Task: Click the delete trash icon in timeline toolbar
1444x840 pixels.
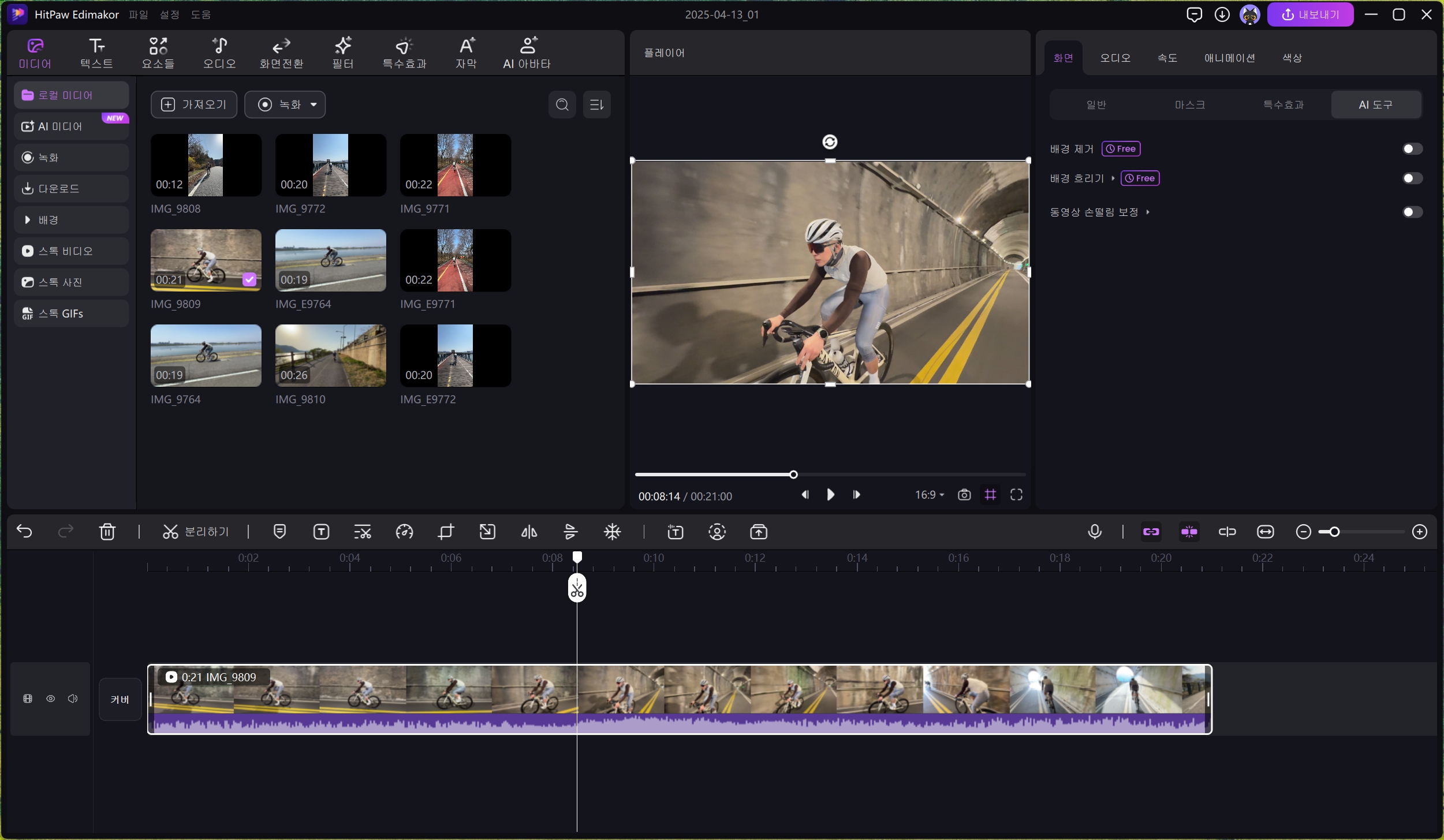Action: pos(107,532)
